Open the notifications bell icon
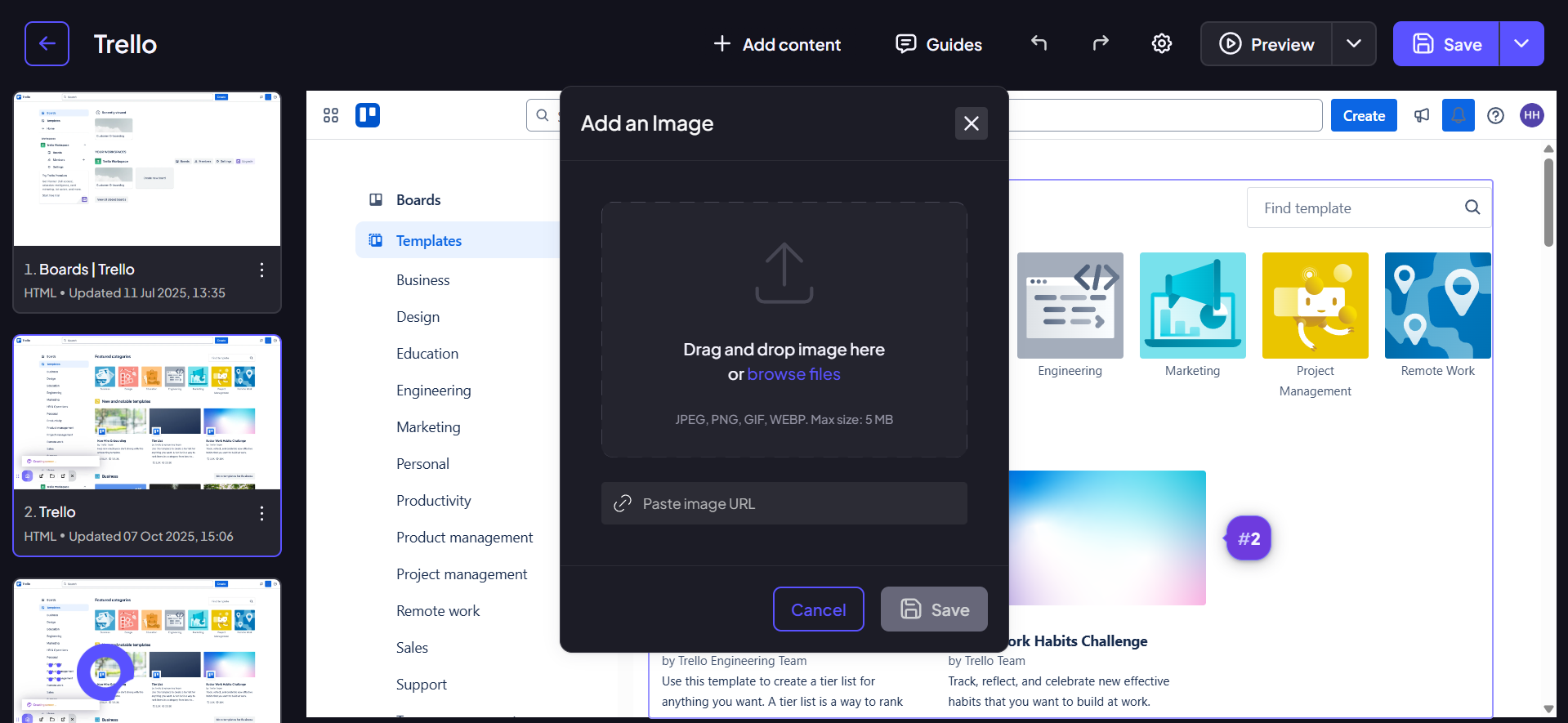Screen dimensions: 1568x723 (1459, 115)
